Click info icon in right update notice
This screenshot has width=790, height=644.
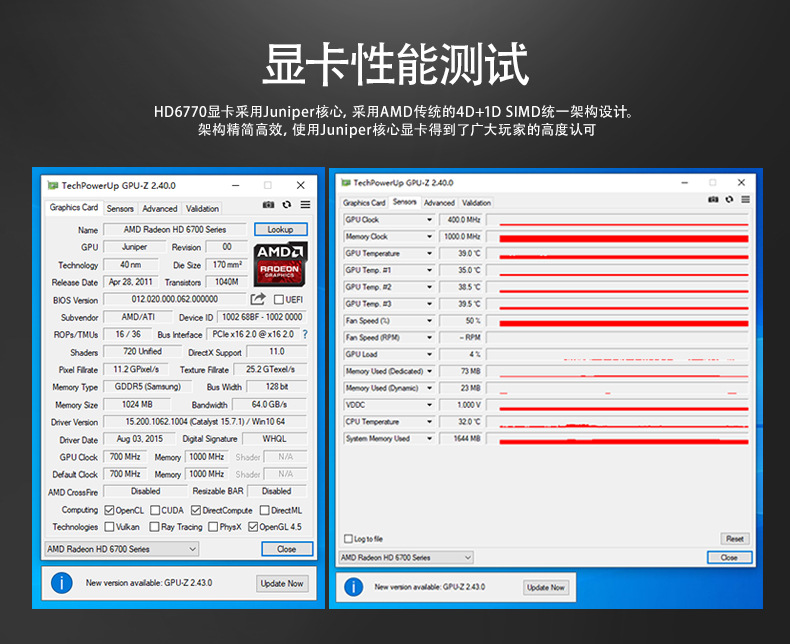(x=354, y=587)
